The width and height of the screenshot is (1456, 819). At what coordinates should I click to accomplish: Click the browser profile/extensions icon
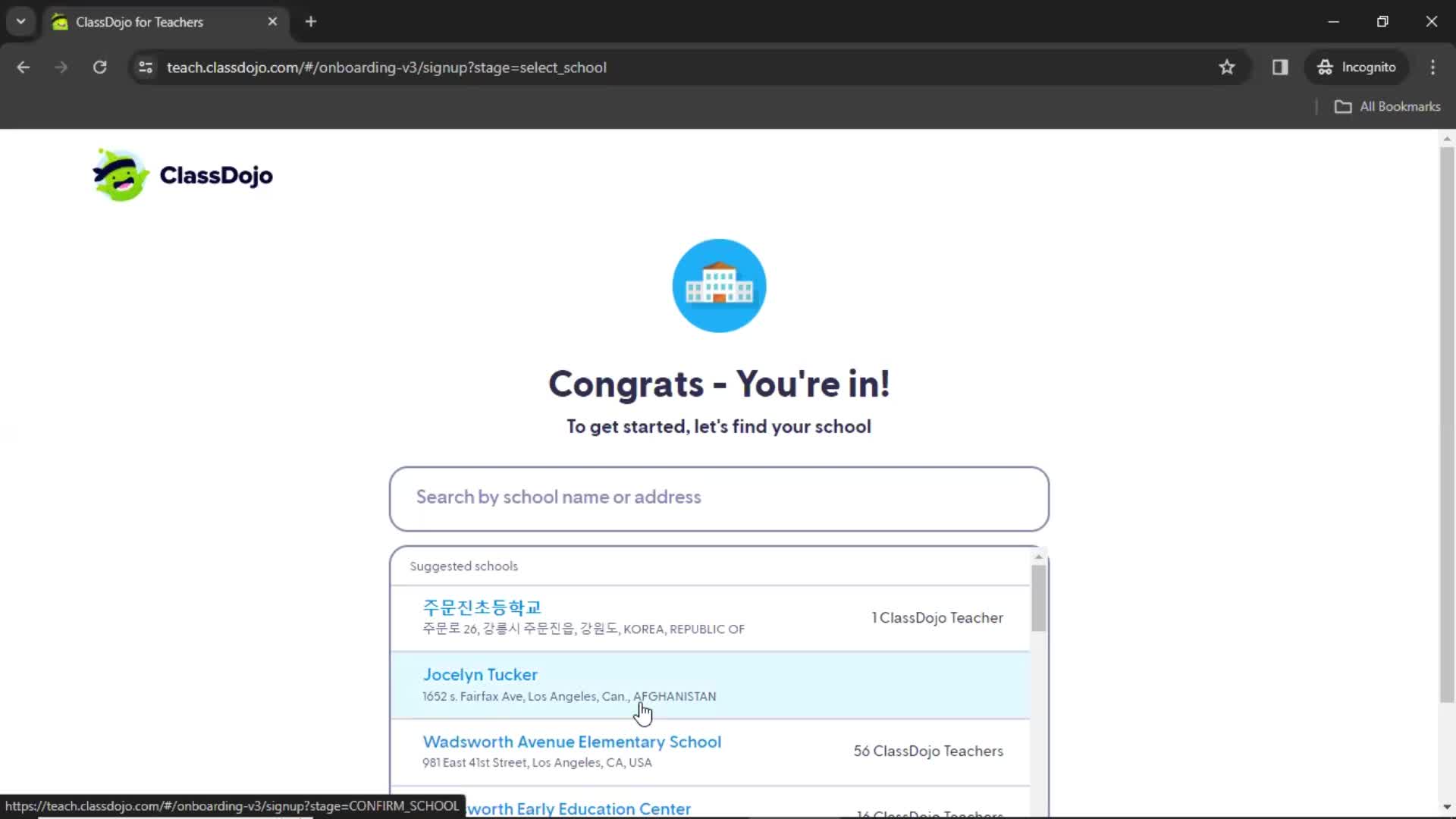[x=1280, y=67]
